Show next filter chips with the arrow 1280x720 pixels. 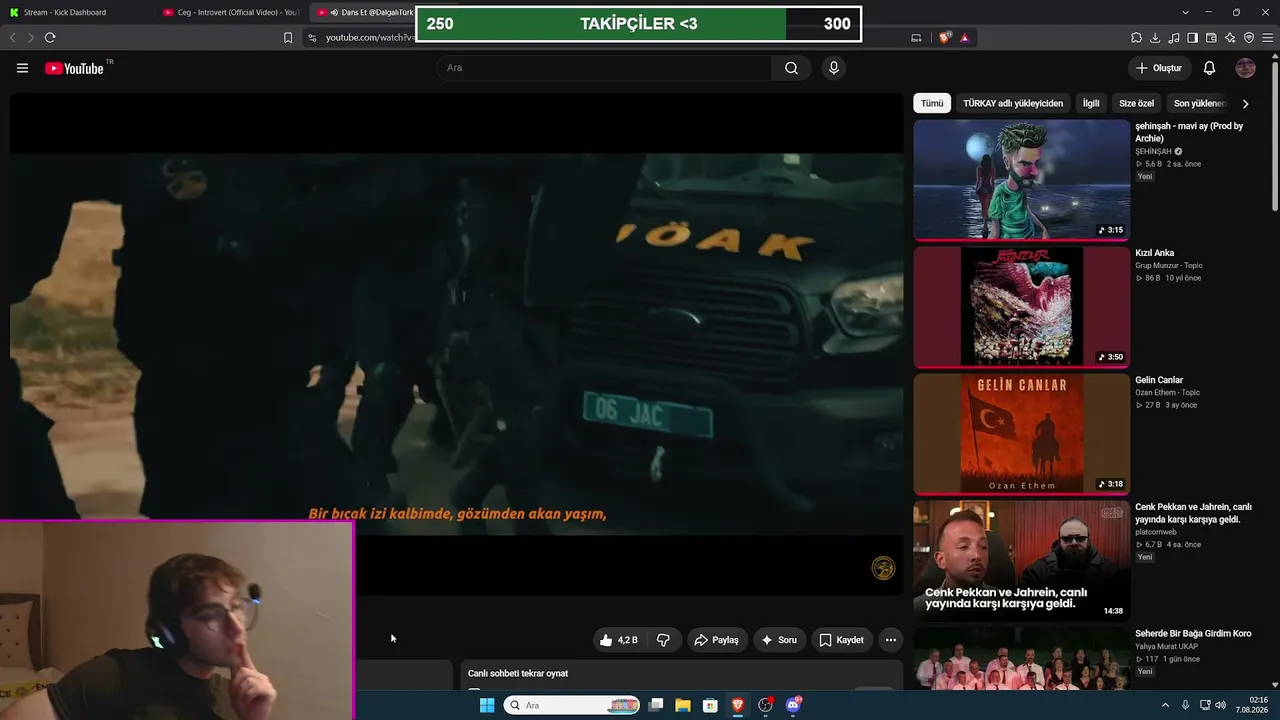coord(1245,103)
